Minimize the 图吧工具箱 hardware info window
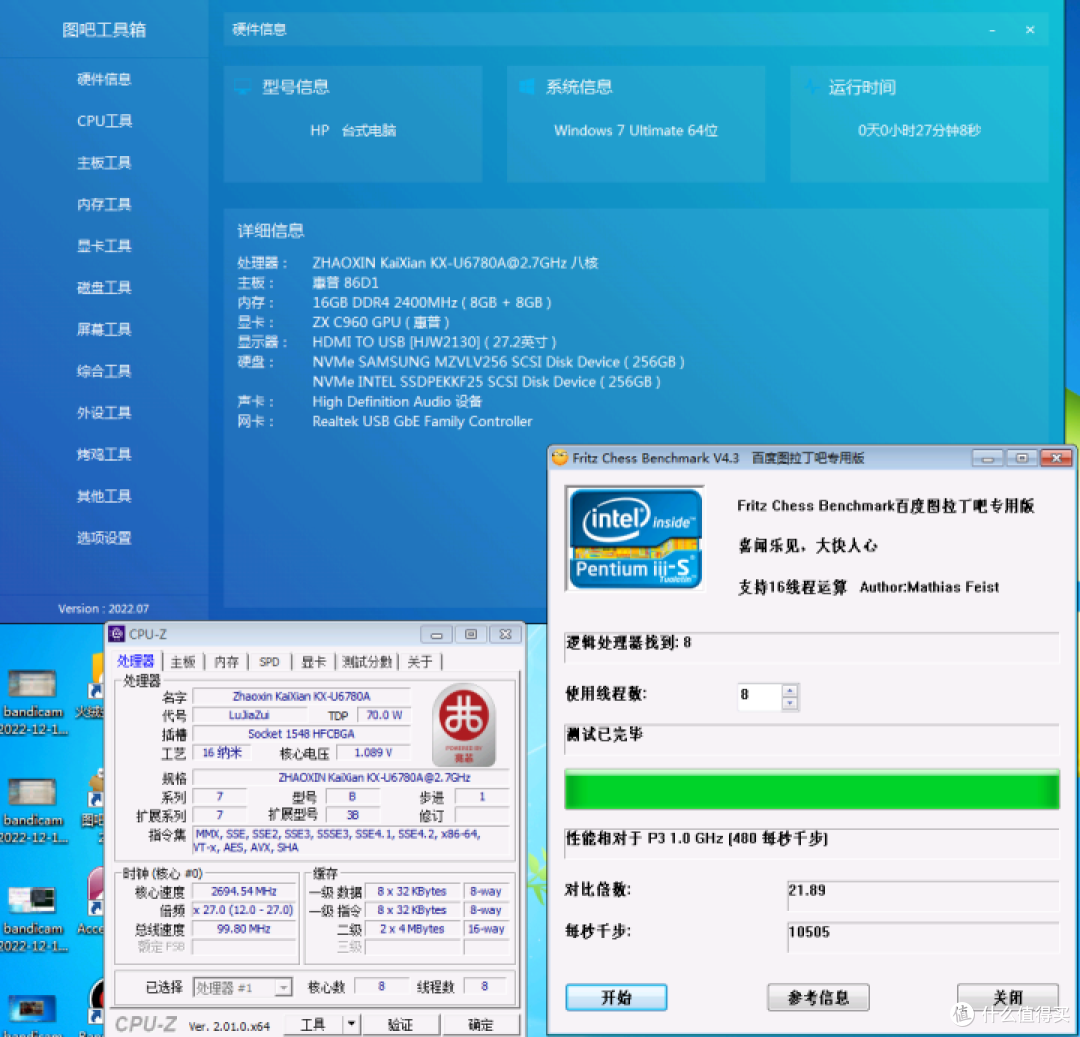 click(x=993, y=30)
